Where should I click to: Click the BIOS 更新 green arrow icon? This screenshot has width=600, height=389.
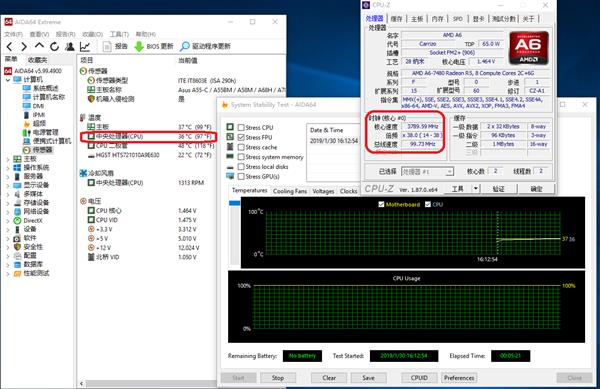click(139, 47)
